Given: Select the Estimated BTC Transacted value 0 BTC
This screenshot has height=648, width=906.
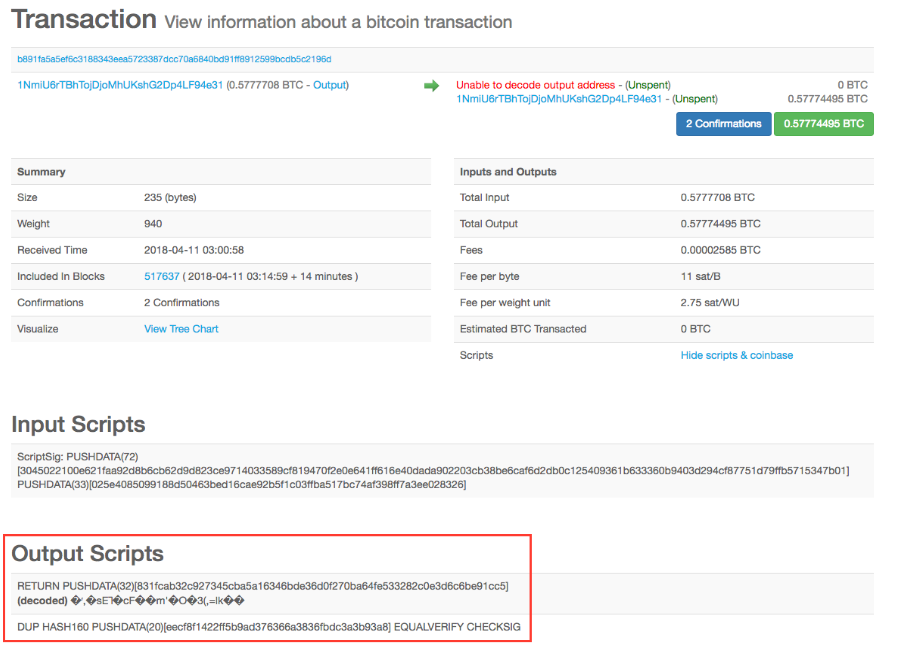Looking at the screenshot, I should pyautogui.click(x=696, y=329).
